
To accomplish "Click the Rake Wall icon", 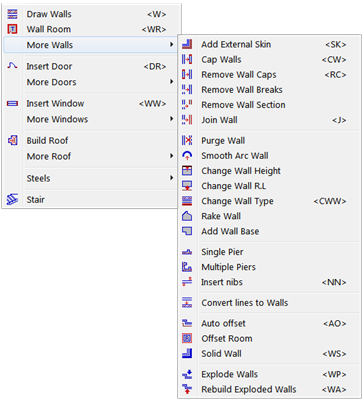I will coord(187,216).
